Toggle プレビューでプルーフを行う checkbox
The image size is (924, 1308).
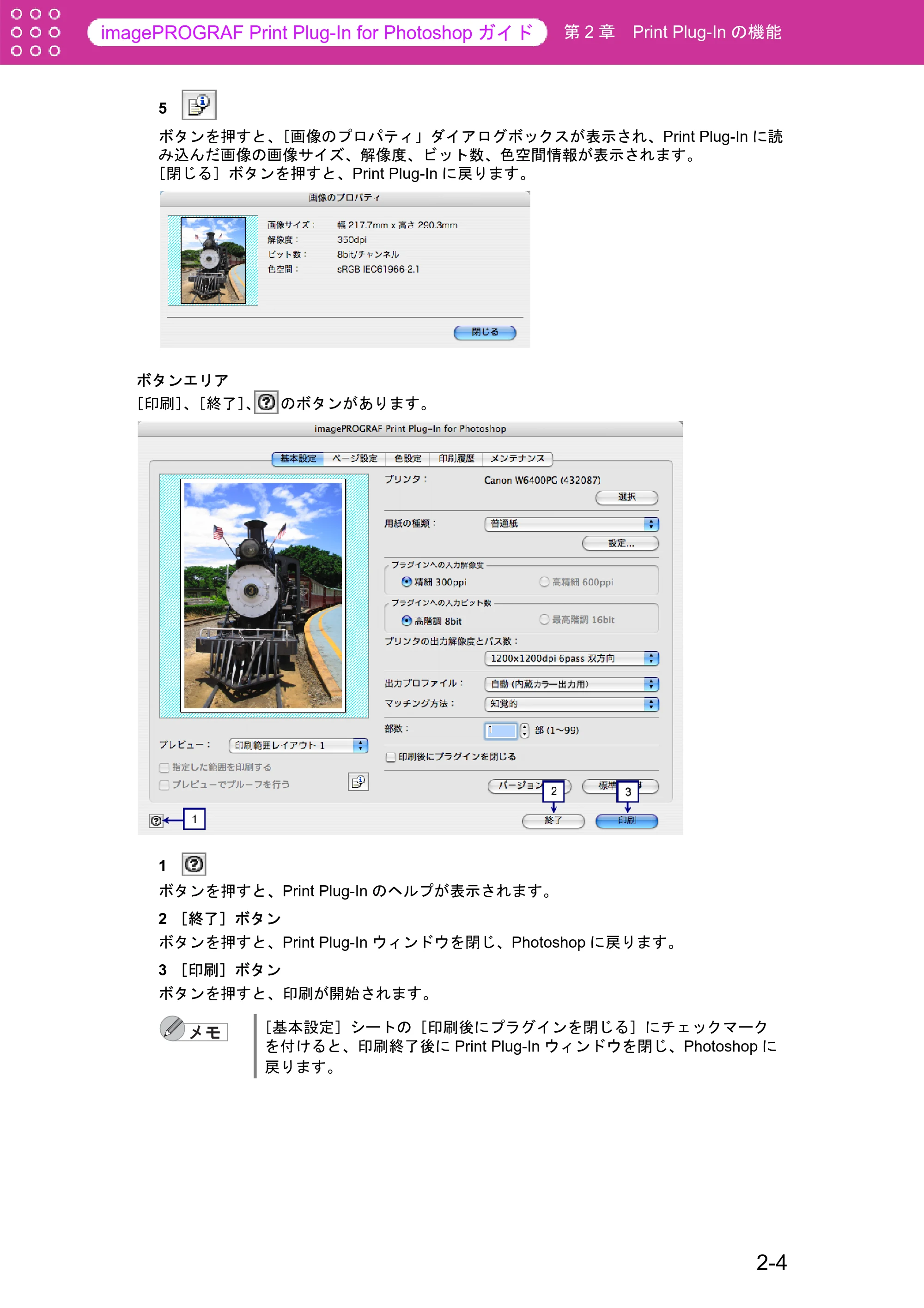click(x=164, y=785)
